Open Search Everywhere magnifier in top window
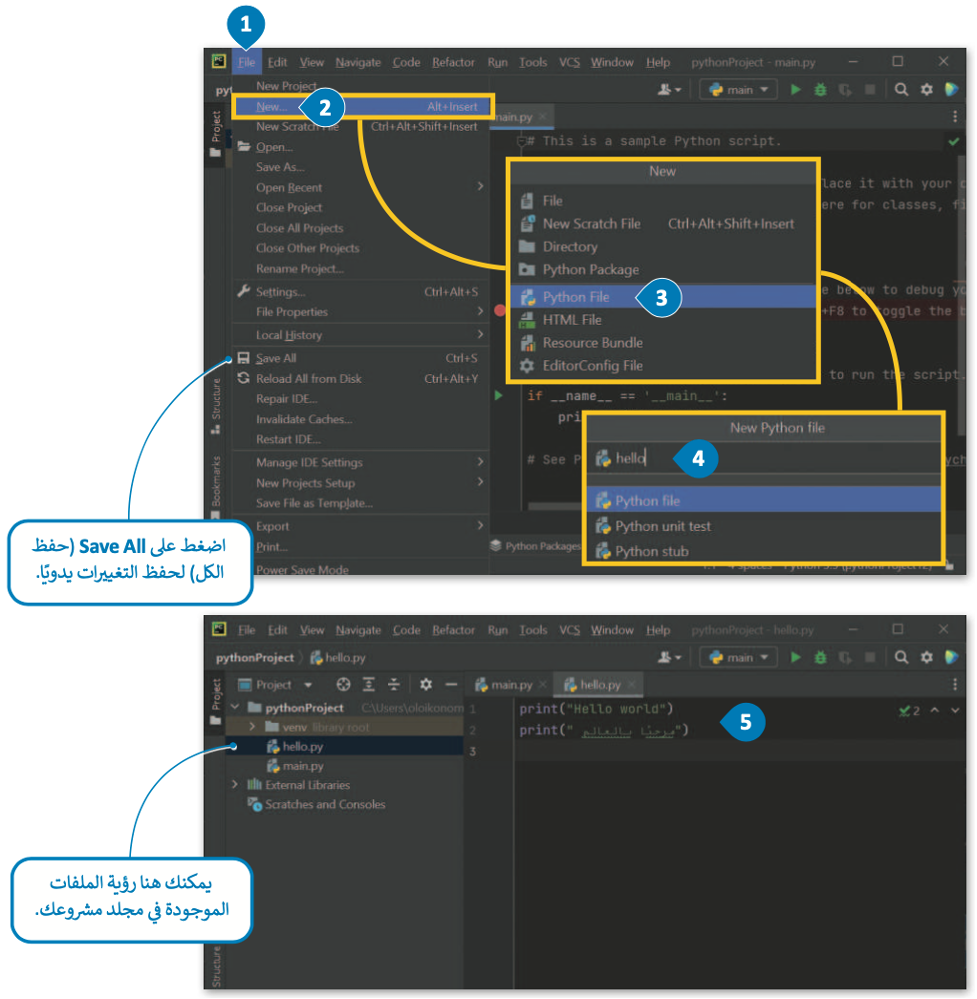 tap(901, 90)
